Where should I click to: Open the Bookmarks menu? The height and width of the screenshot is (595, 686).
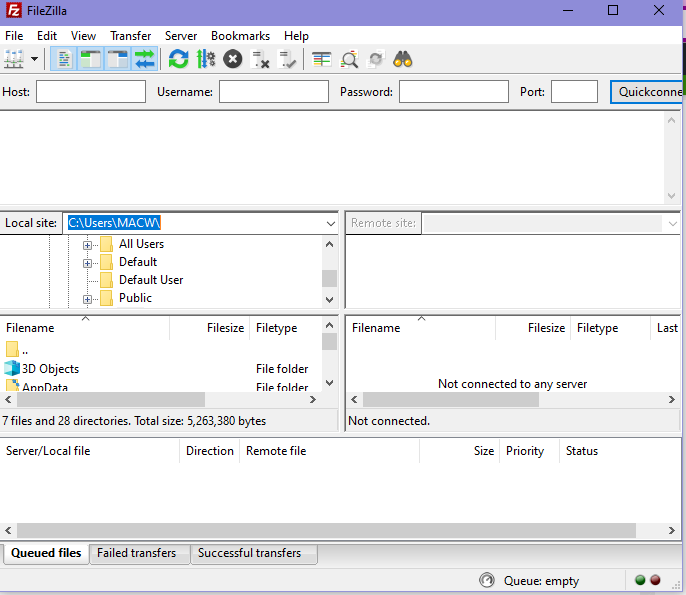coord(240,36)
